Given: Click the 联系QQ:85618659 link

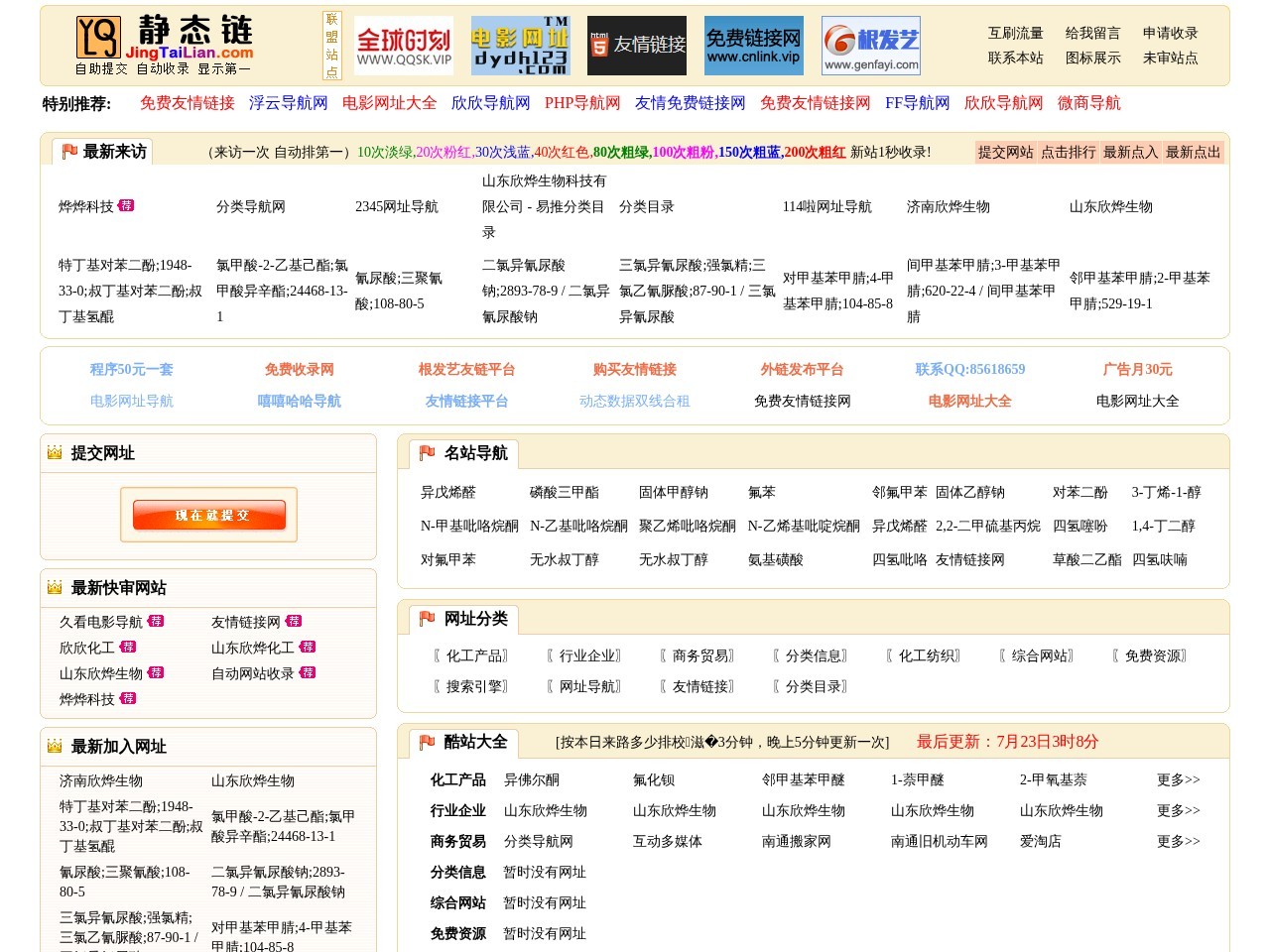Looking at the screenshot, I should coord(970,369).
